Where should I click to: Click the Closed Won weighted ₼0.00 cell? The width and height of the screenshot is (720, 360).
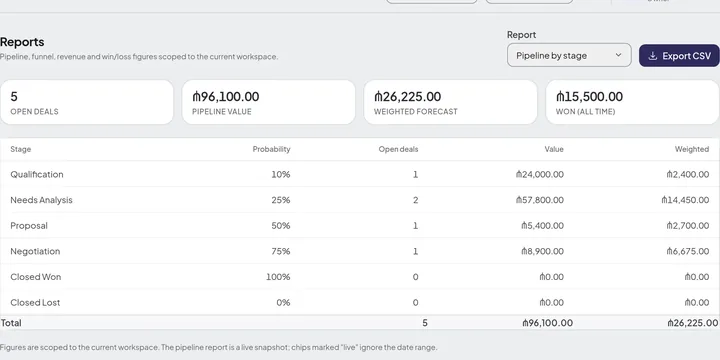[x=697, y=277]
